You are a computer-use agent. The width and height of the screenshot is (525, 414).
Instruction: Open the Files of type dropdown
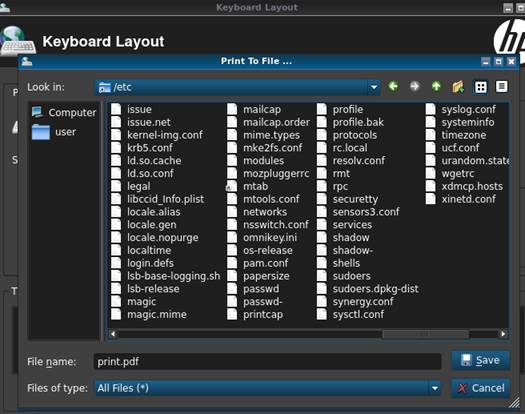tap(435, 388)
